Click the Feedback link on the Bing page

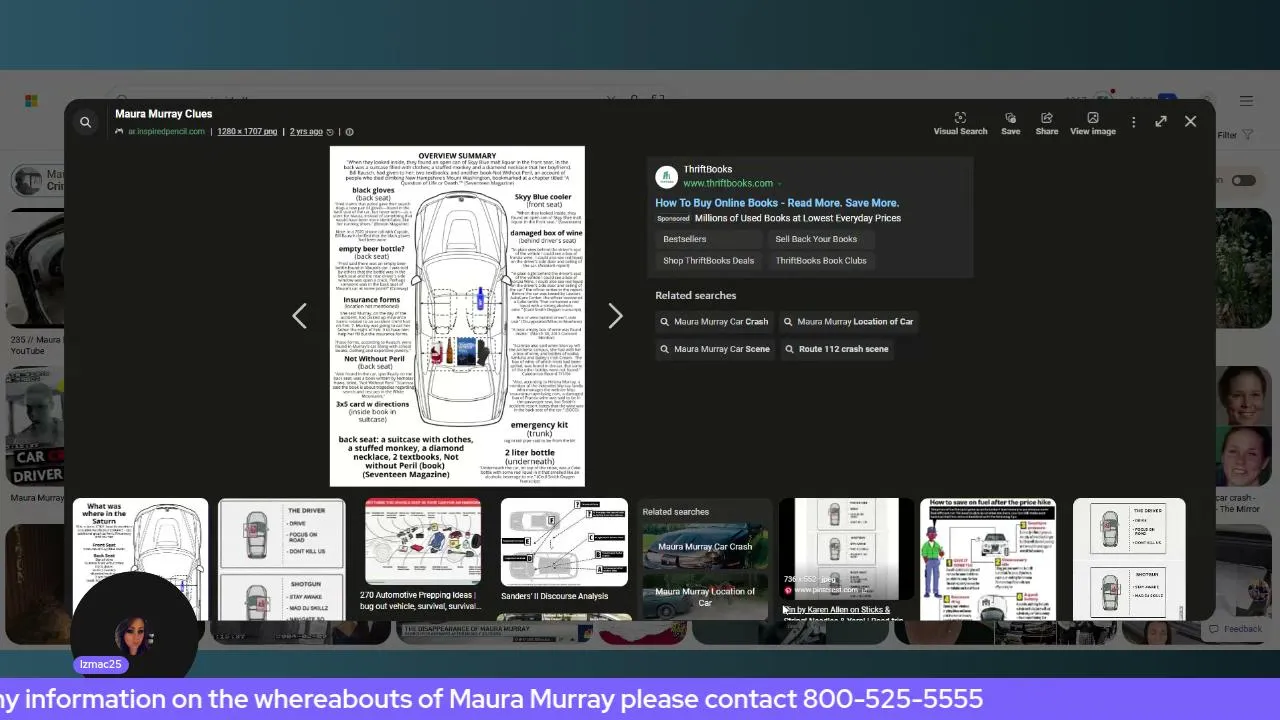coord(1236,629)
